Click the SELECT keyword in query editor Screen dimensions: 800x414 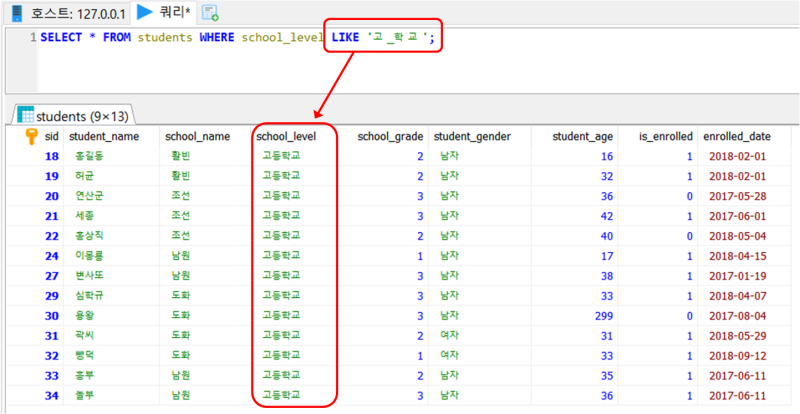61,38
